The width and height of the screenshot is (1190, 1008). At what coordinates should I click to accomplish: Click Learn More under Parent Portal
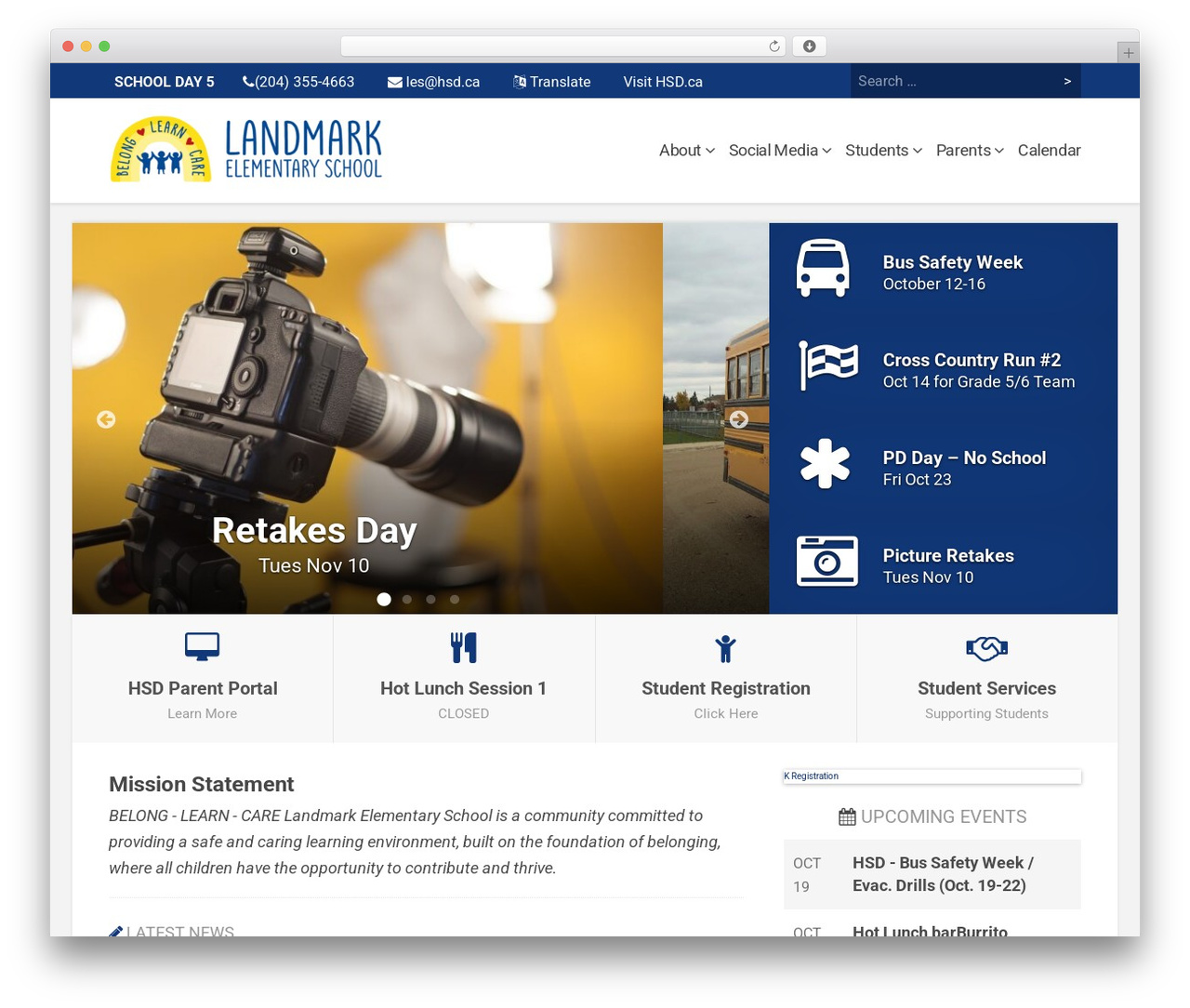[x=203, y=713]
